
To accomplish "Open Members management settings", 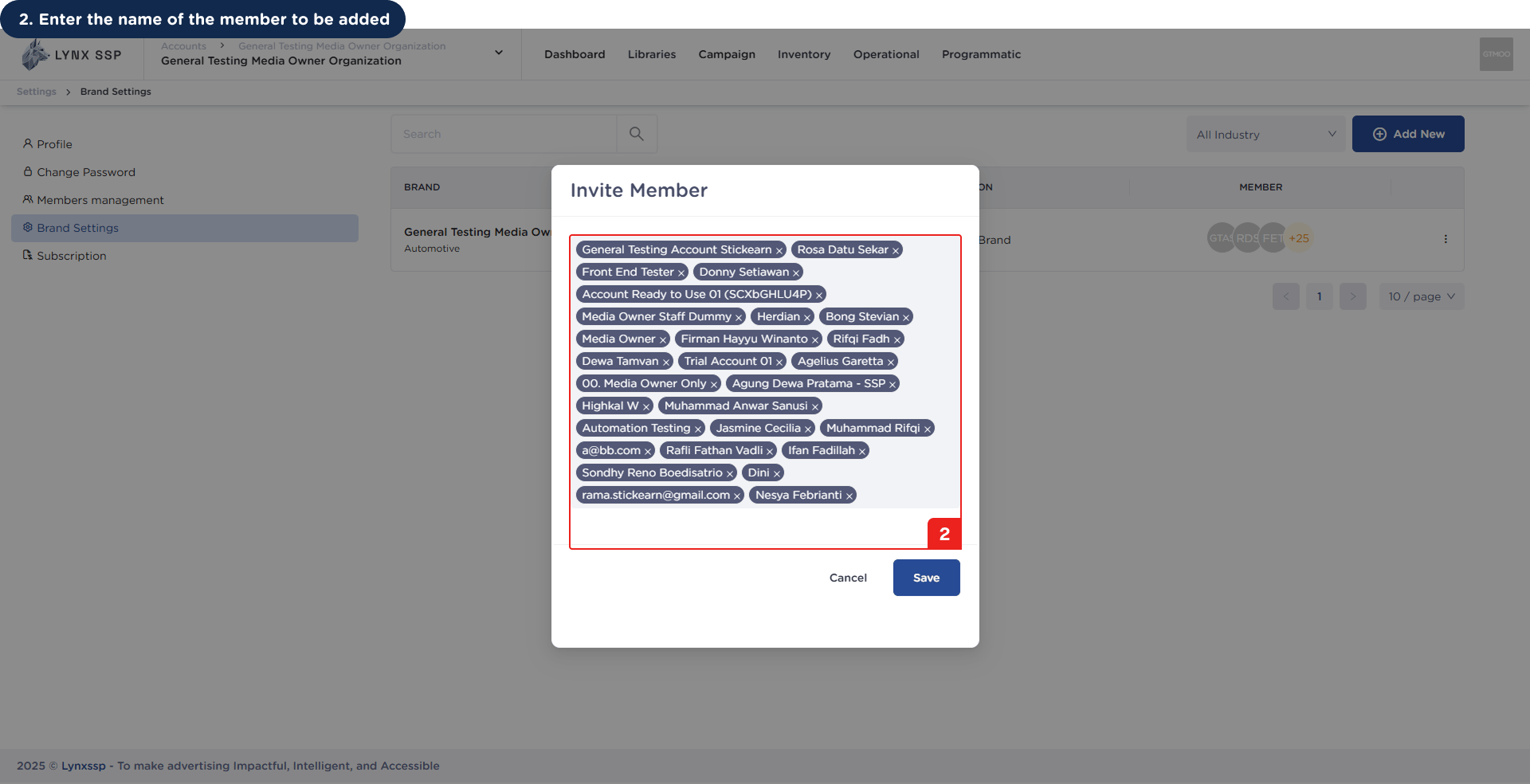I will pyautogui.click(x=185, y=200).
